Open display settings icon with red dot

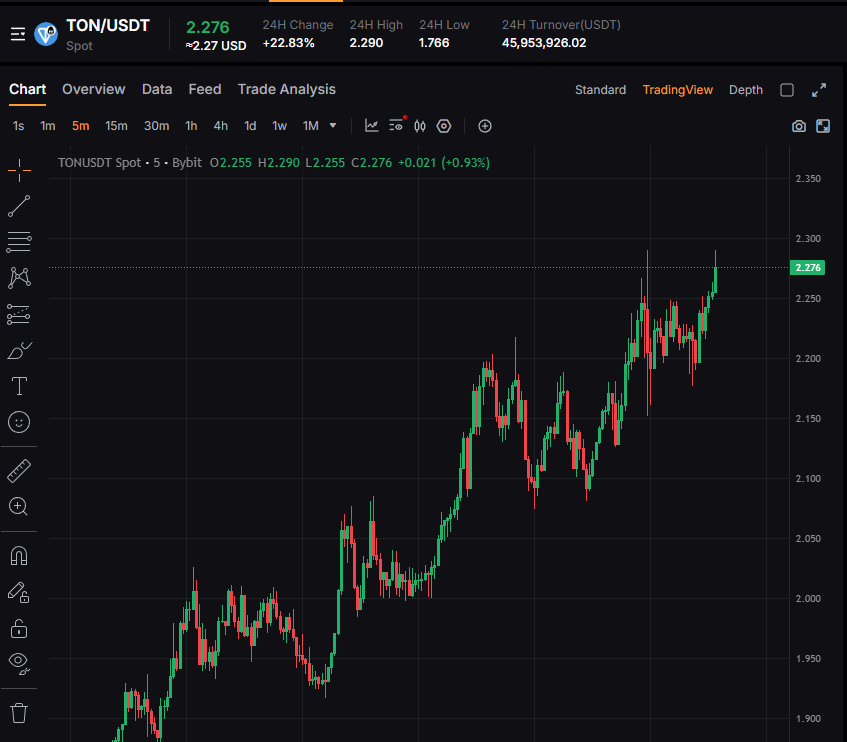(397, 125)
